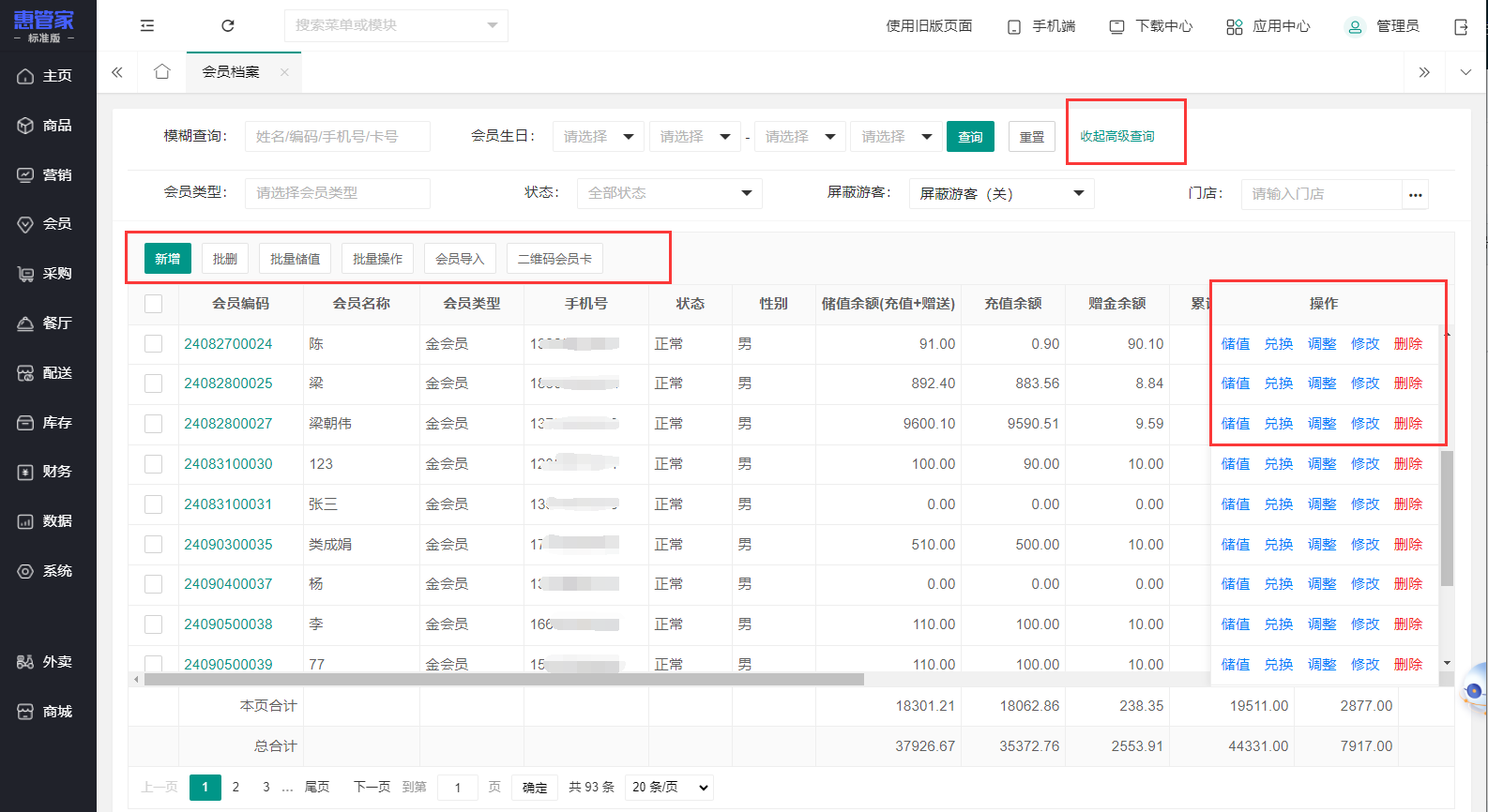Toggle the select-all header checkbox
Image resolution: width=1488 pixels, height=812 pixels.
tap(154, 304)
